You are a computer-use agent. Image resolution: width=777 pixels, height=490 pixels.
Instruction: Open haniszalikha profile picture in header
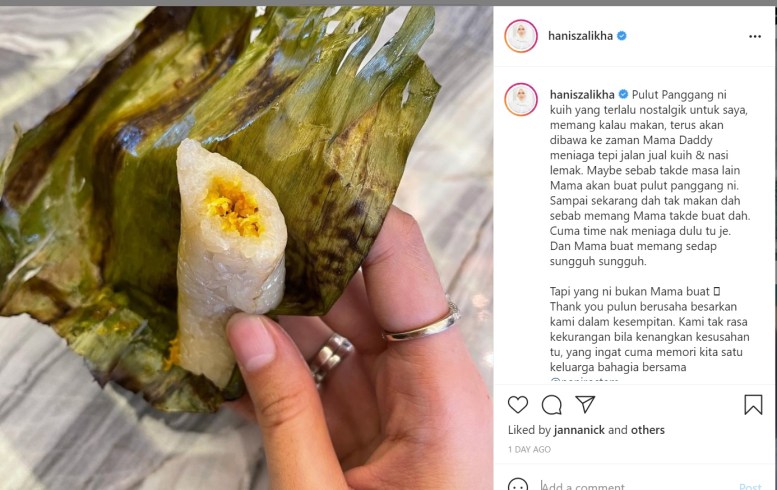[x=521, y=36]
